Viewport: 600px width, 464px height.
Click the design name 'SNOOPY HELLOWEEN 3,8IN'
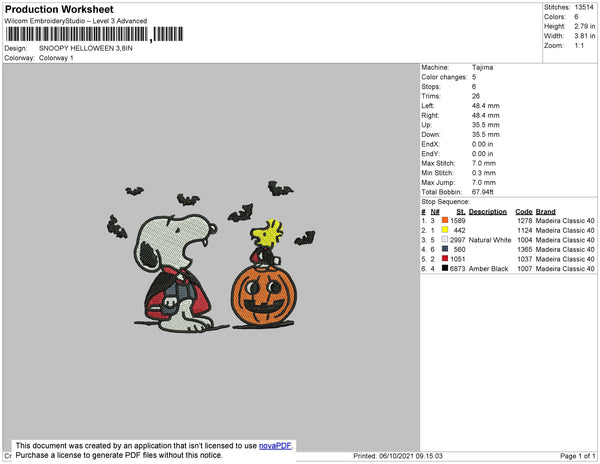click(x=86, y=48)
